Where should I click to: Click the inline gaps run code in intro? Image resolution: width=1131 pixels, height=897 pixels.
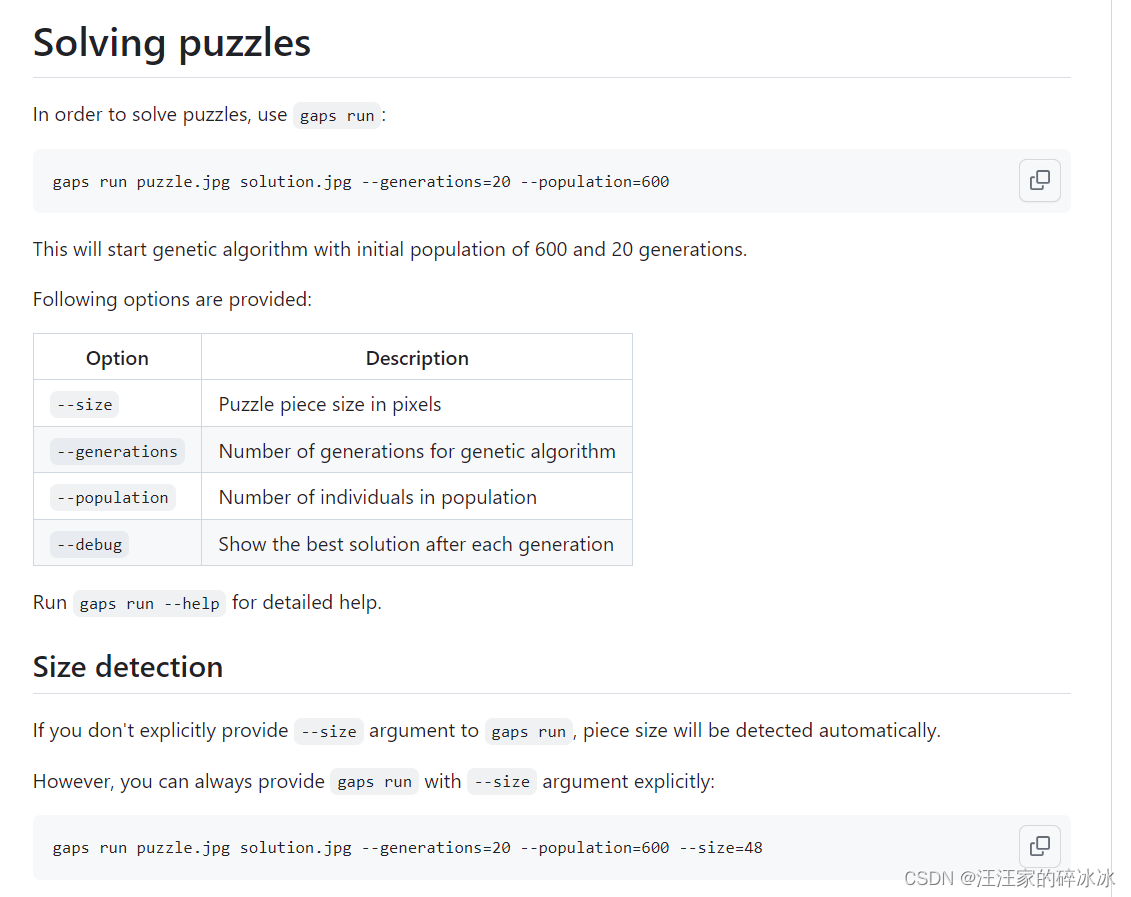click(337, 115)
